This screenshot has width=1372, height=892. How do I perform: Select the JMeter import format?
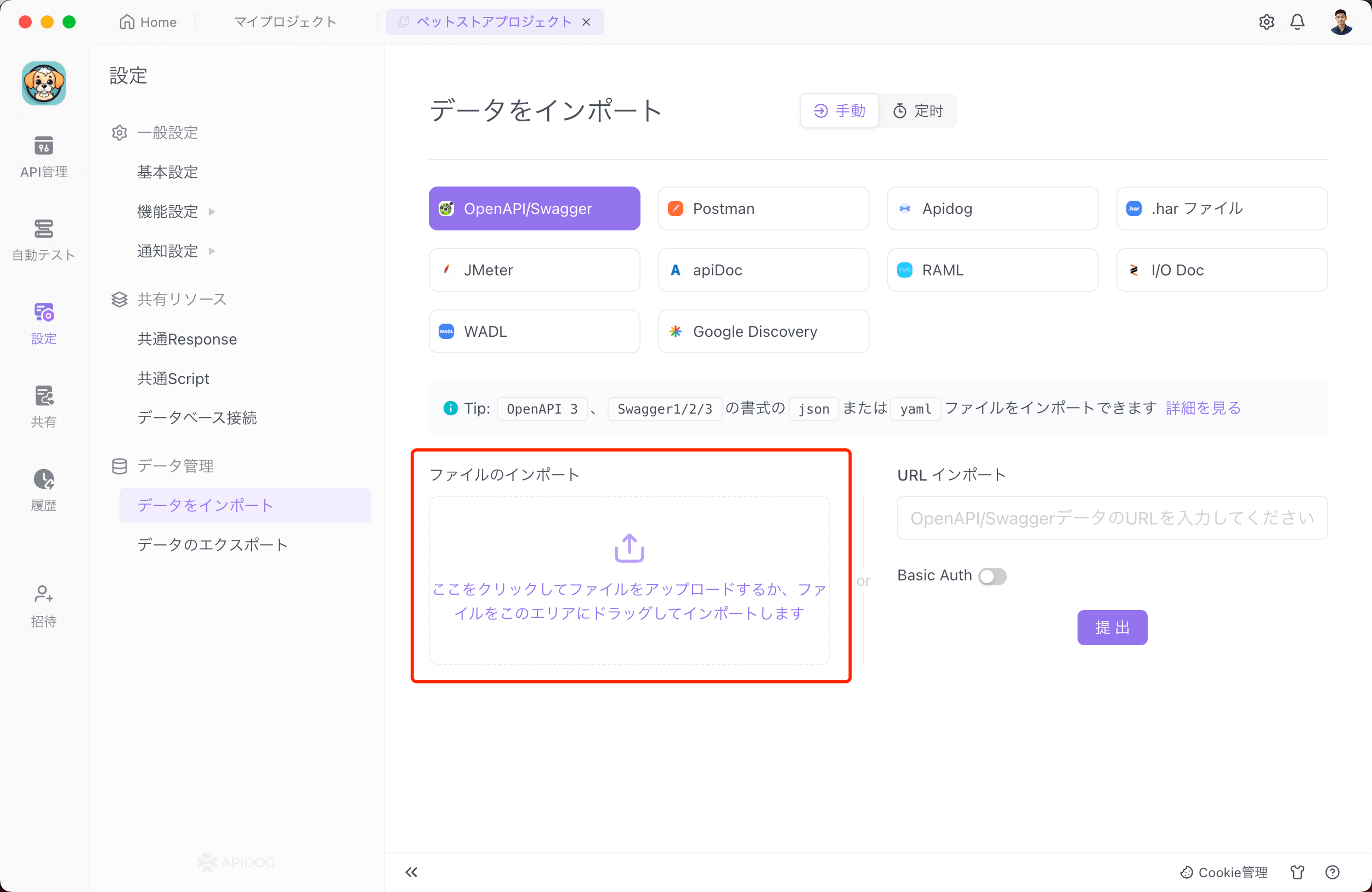click(535, 269)
